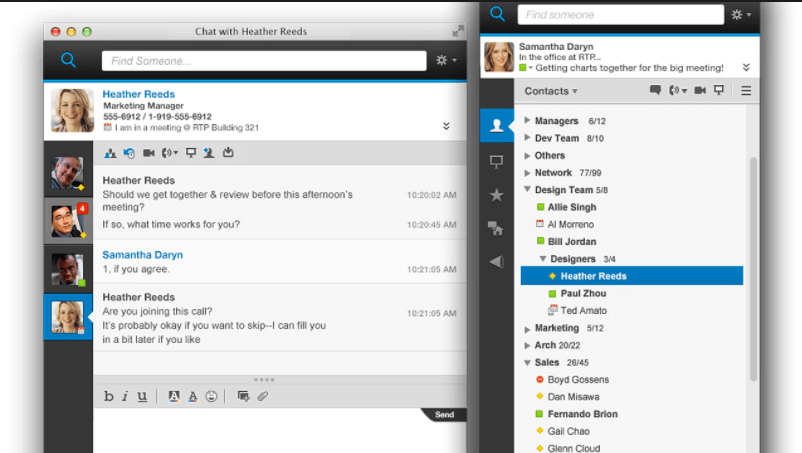Collapse the Sales group
The width and height of the screenshot is (802, 453).
pos(527,363)
